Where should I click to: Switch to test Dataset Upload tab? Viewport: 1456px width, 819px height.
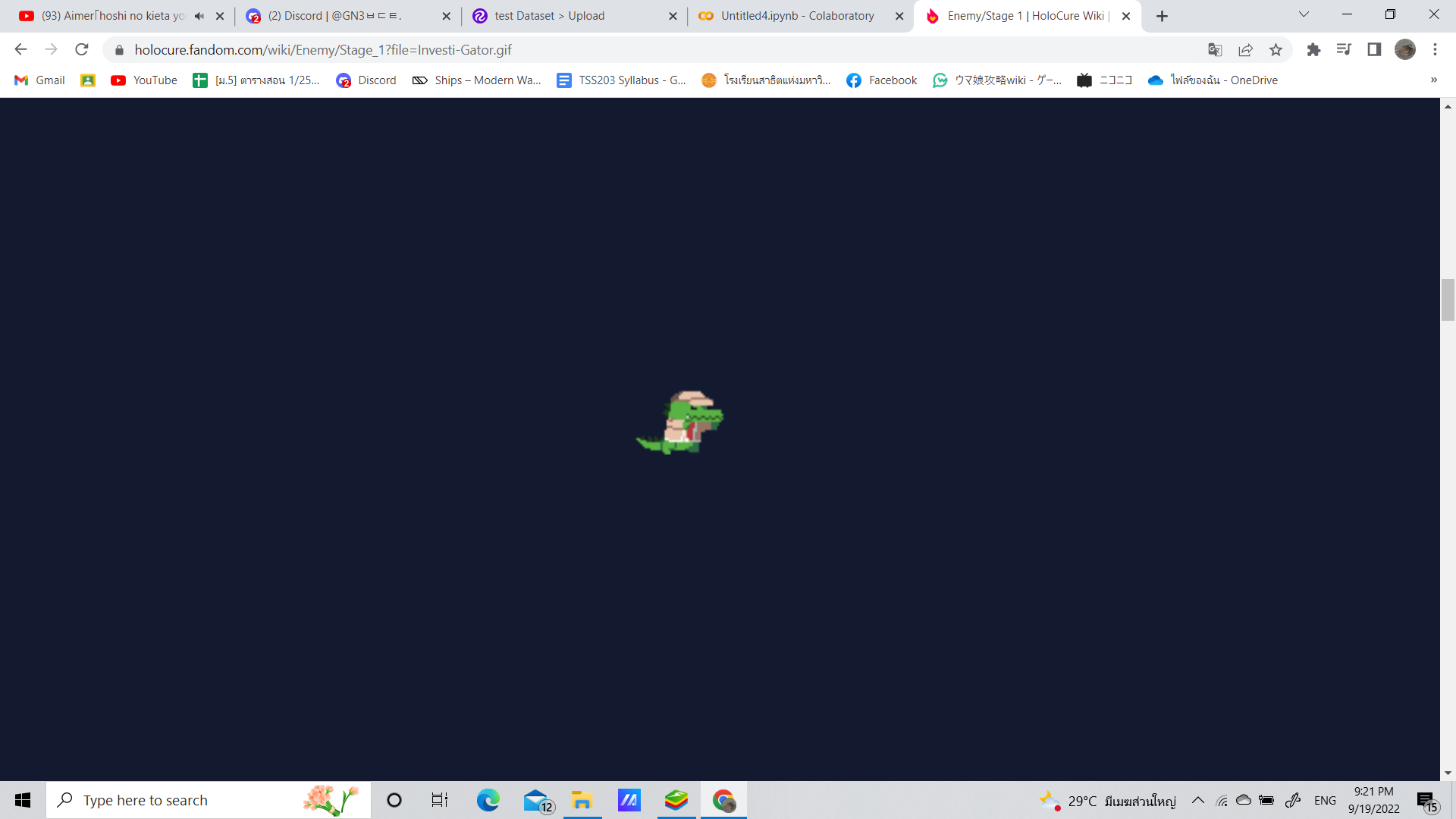coord(549,16)
